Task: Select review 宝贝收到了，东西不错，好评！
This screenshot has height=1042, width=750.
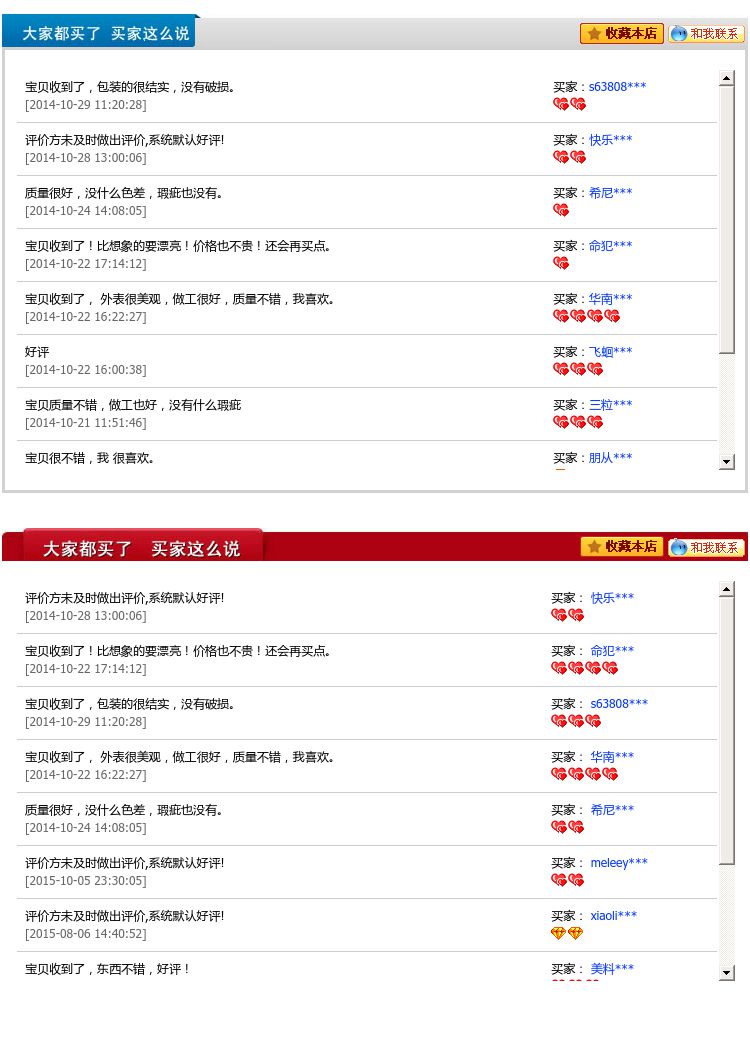Action: coord(108,969)
